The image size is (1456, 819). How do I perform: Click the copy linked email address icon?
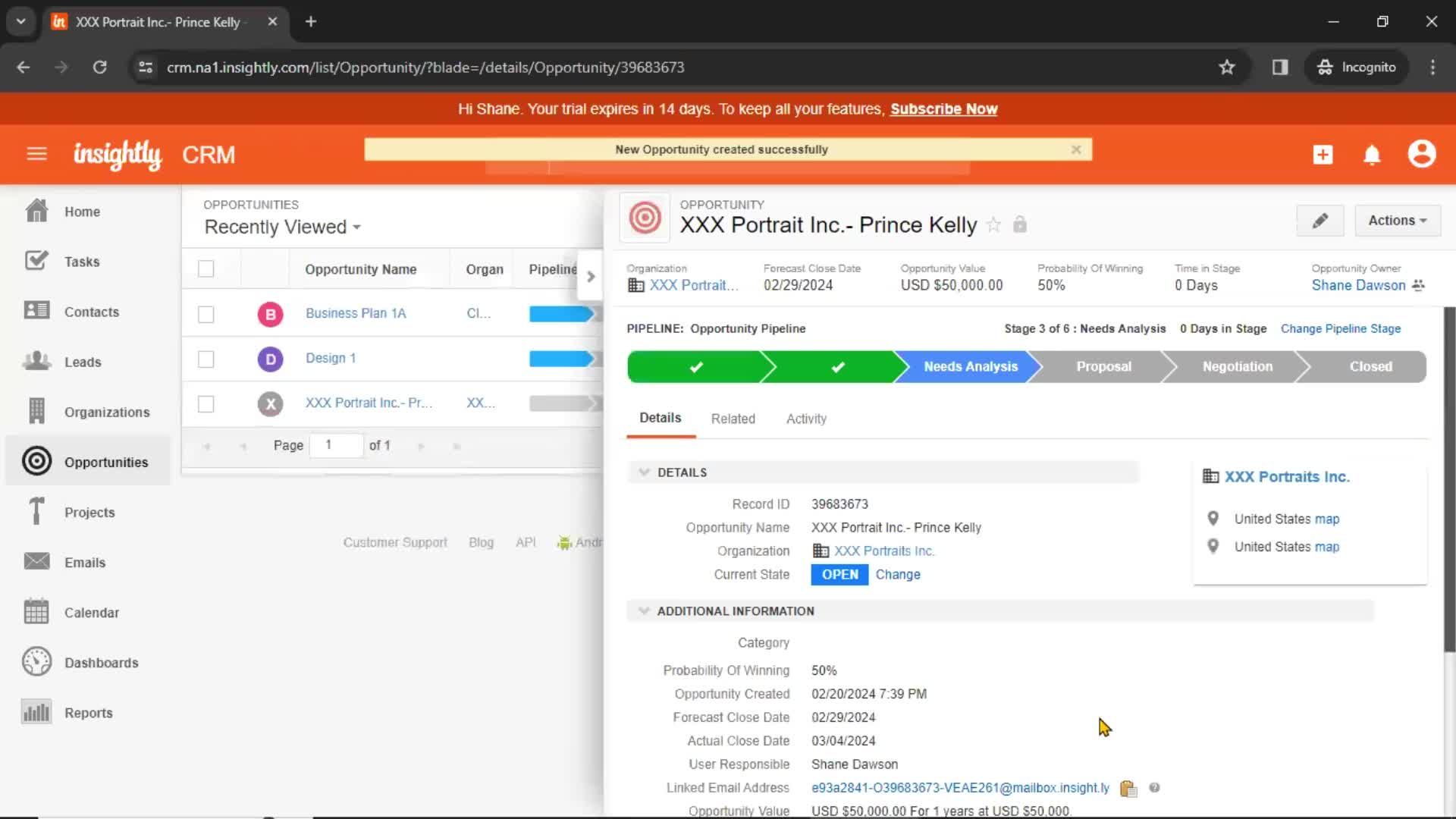coord(1128,788)
